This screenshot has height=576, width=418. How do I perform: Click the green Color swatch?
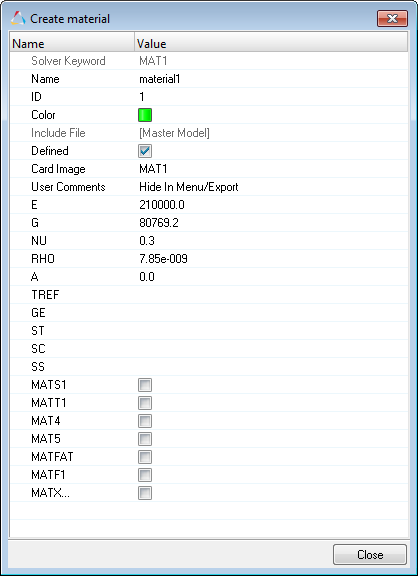point(145,115)
